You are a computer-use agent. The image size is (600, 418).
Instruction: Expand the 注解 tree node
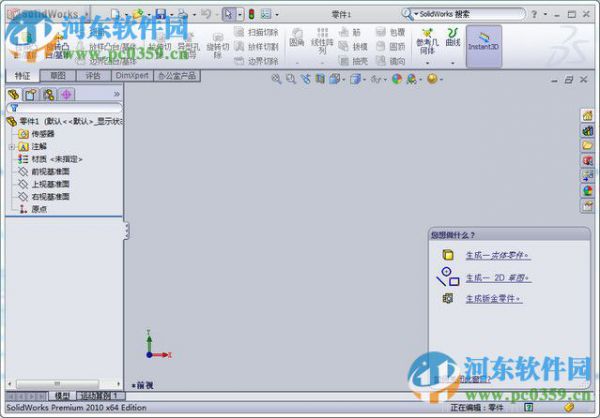pyautogui.click(x=12, y=147)
